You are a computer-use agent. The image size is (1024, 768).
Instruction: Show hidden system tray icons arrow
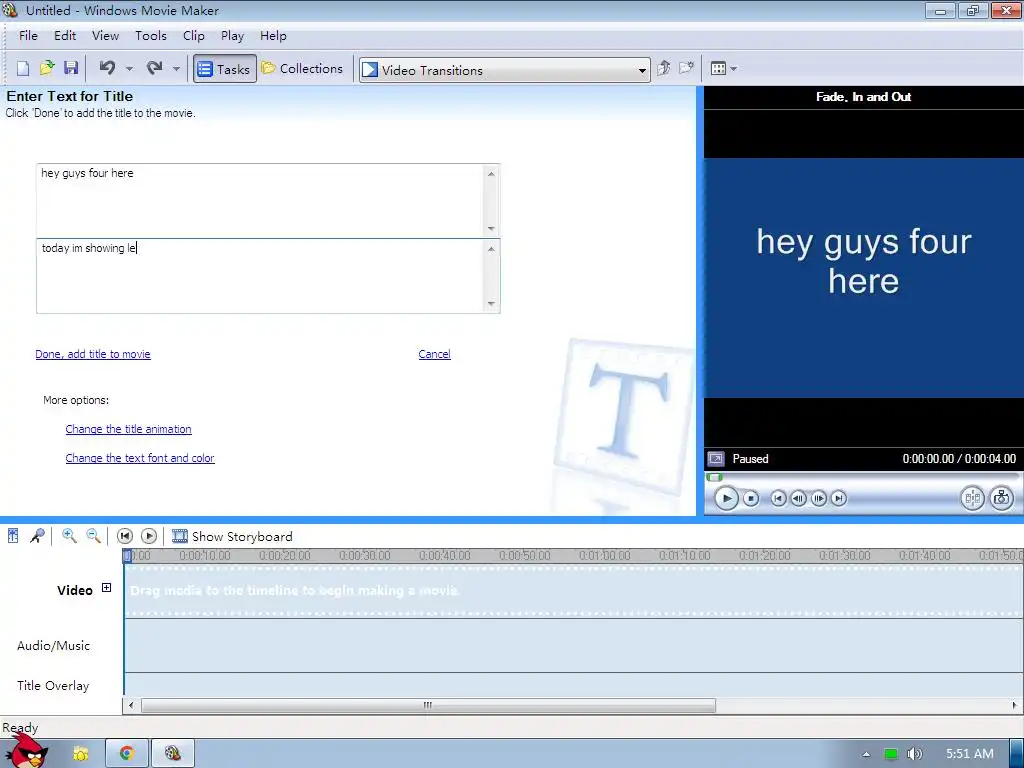(867, 754)
